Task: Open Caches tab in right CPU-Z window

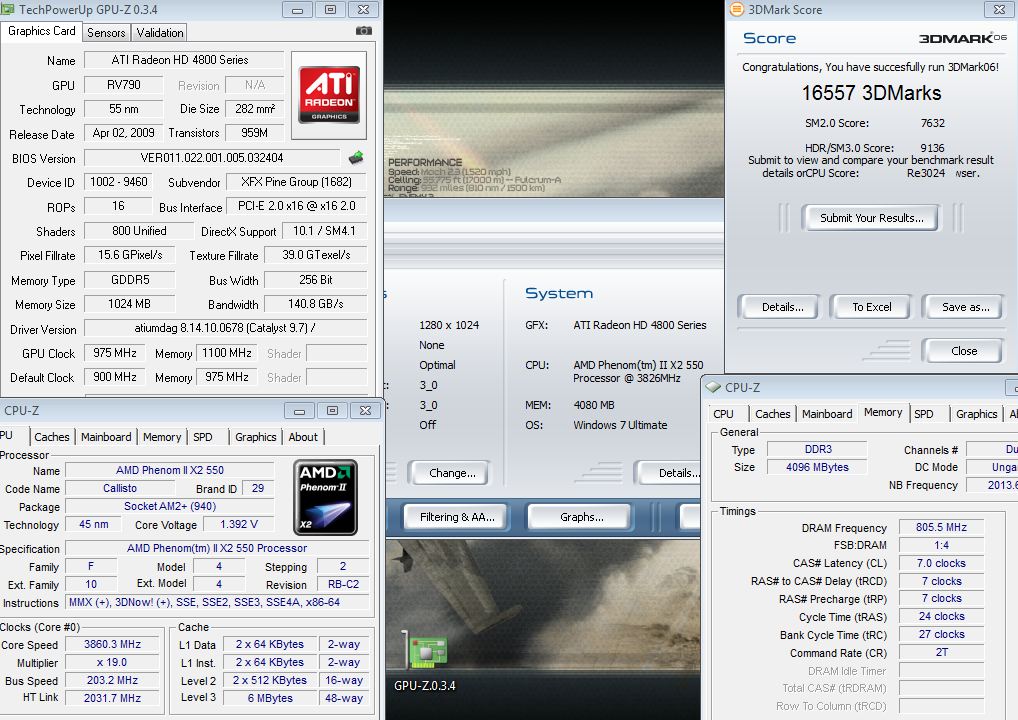Action: [773, 414]
